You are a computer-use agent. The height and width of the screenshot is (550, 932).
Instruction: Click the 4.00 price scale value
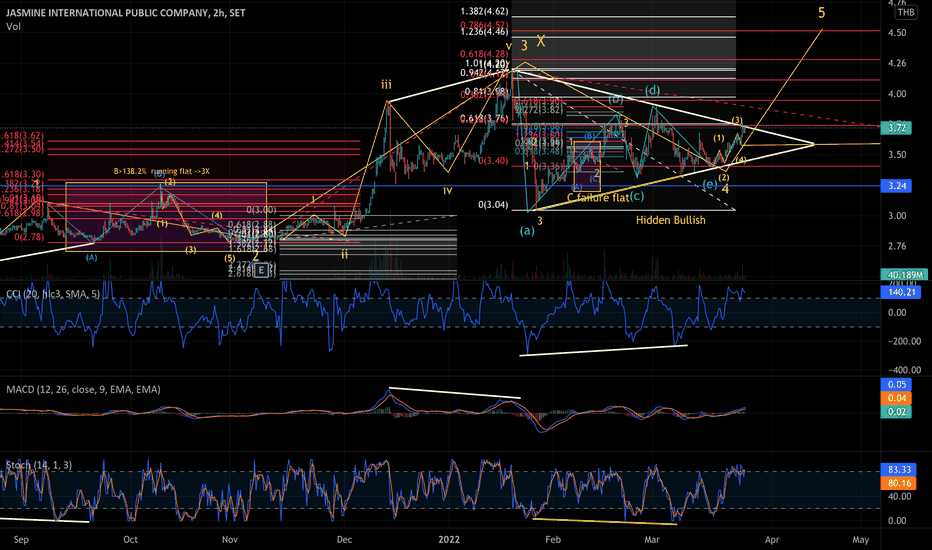tap(897, 94)
